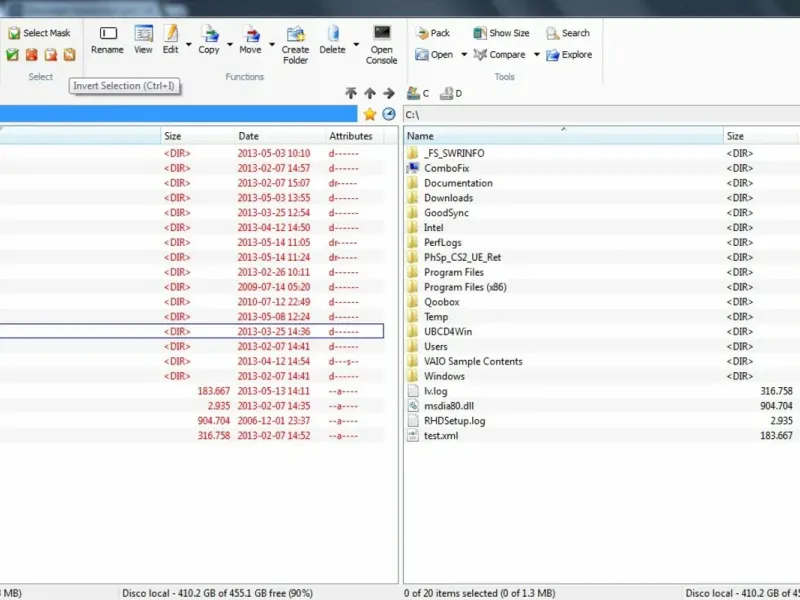The image size is (800, 600).
Task: Switch to drive D button
Action: [451, 93]
